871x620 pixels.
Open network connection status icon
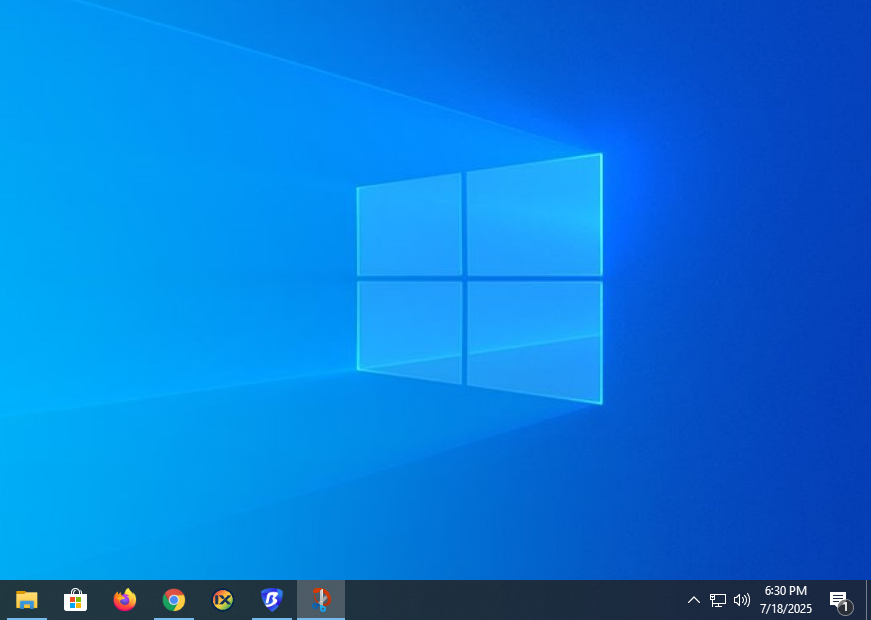[718, 600]
